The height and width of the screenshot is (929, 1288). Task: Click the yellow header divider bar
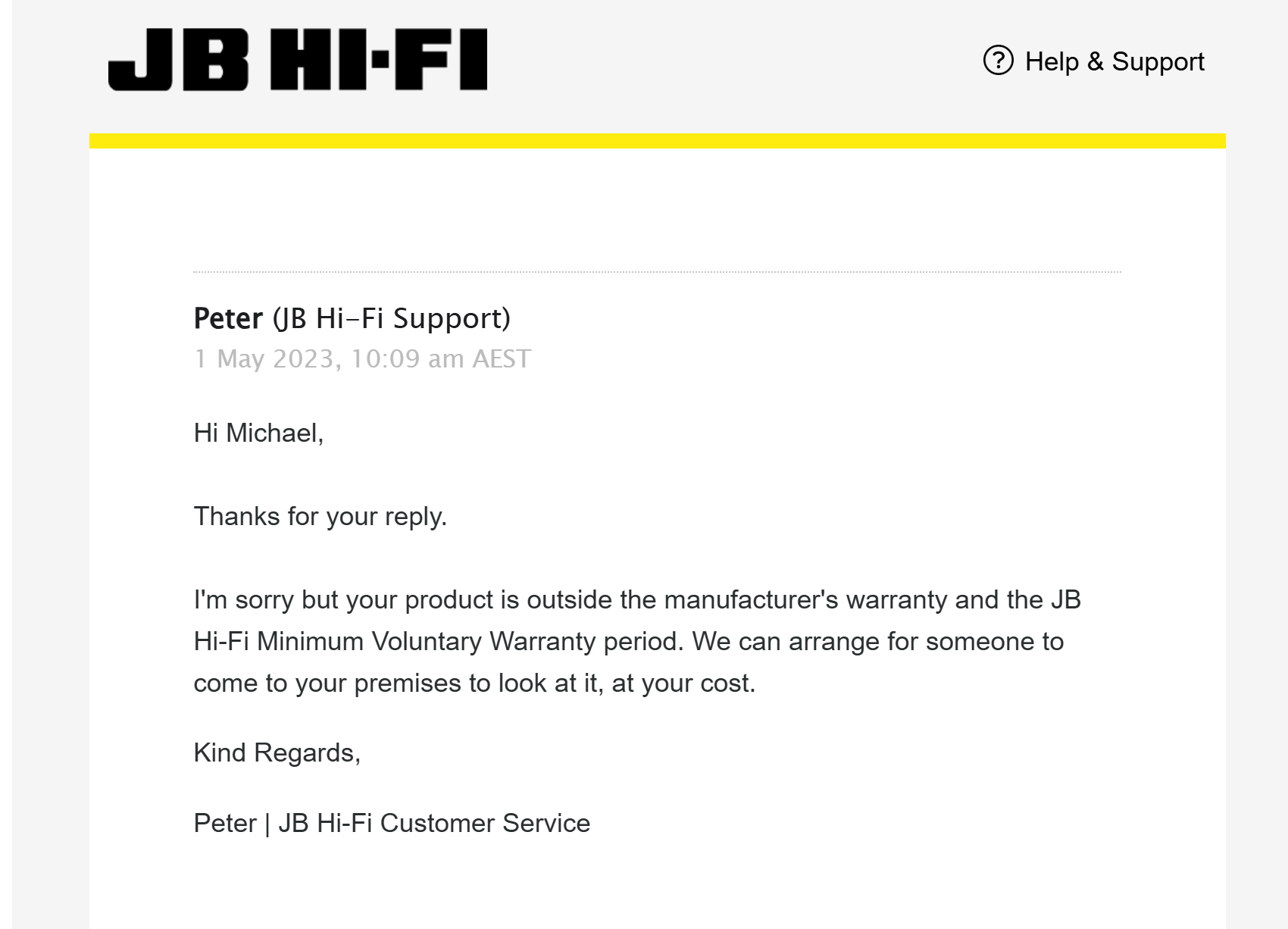click(657, 141)
